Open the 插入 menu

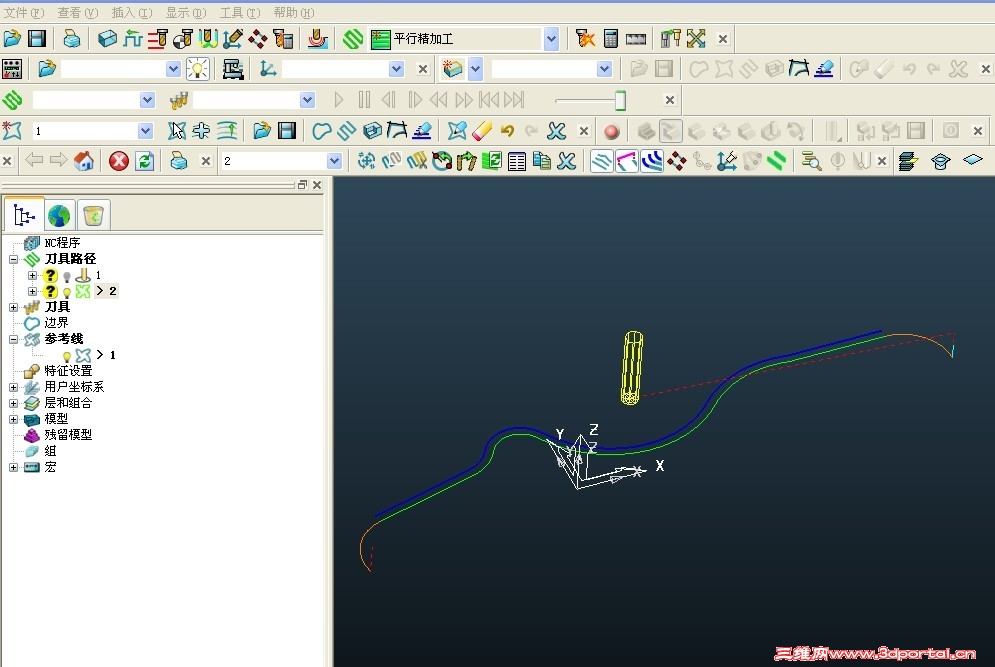click(131, 13)
